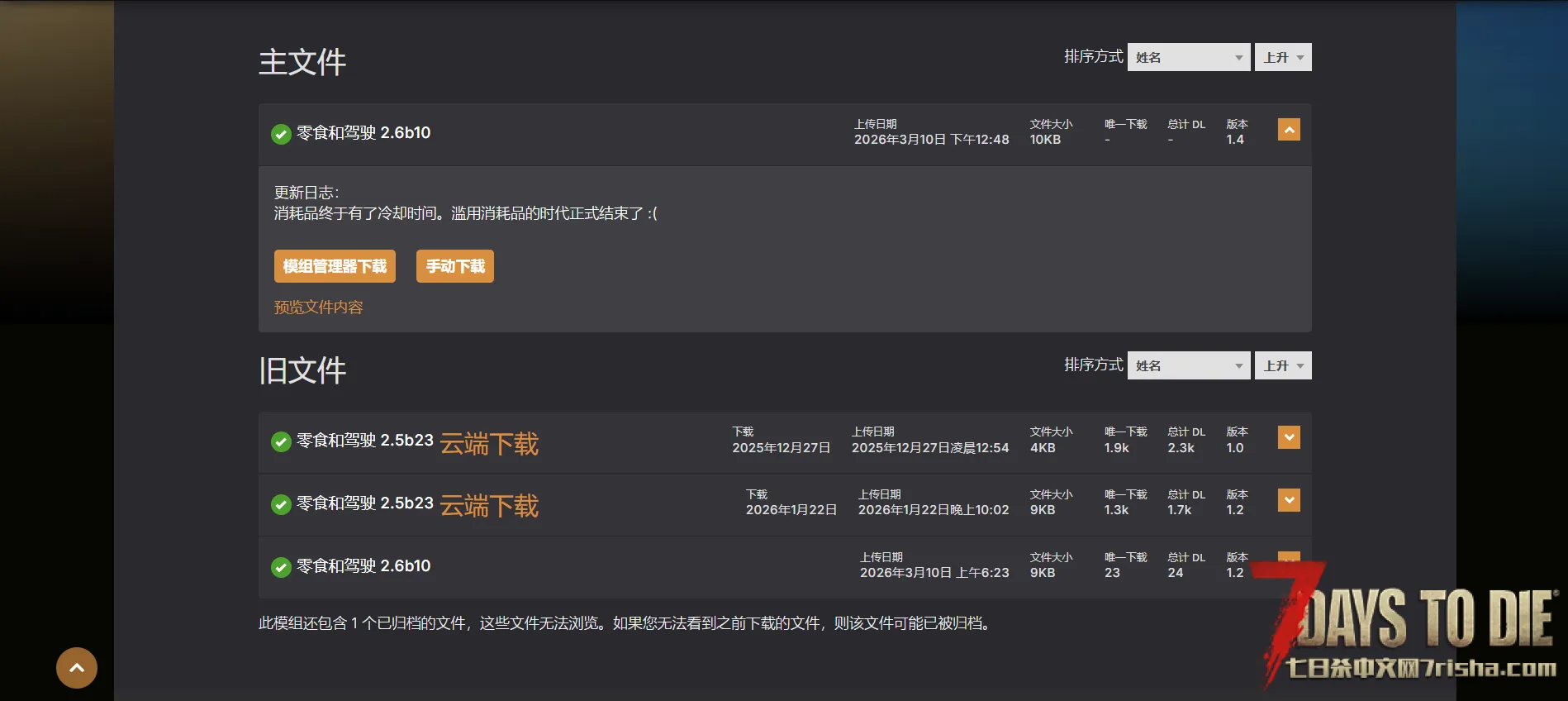Click the 旧文件 section heading

(302, 370)
